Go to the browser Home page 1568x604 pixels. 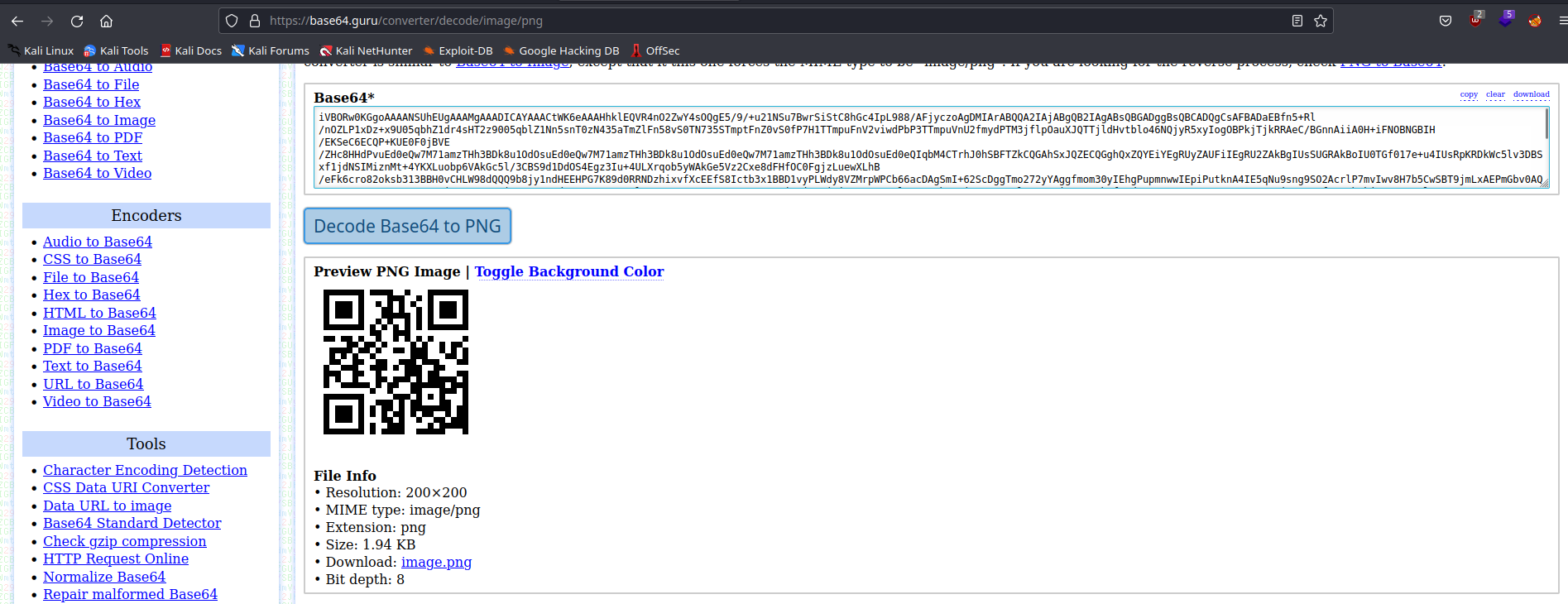pos(106,21)
